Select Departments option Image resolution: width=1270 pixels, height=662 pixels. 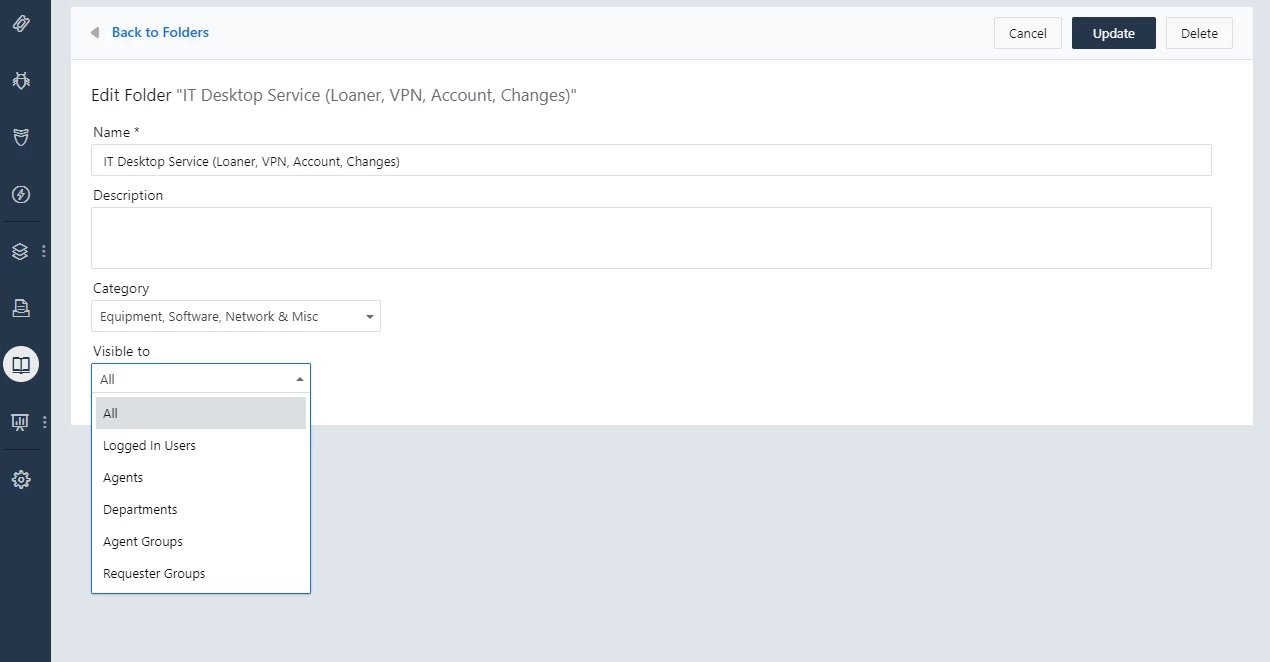point(201,509)
